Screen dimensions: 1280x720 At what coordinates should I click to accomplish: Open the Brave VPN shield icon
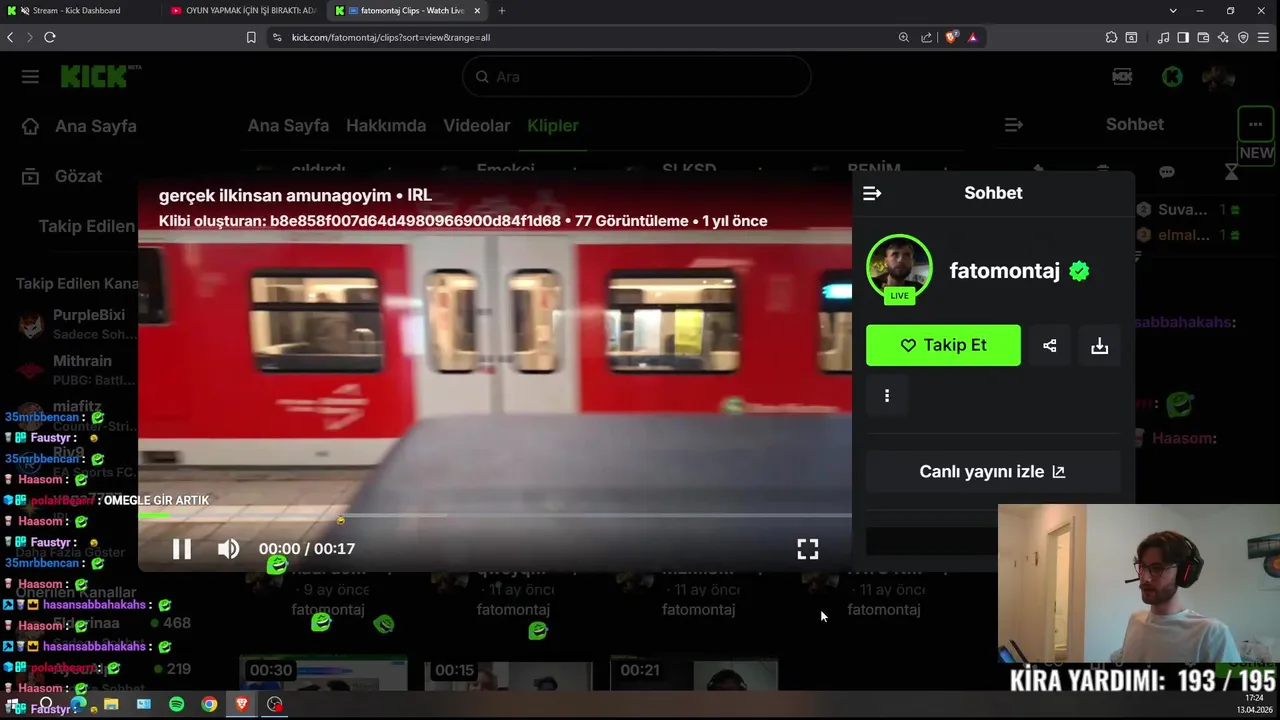[x=1243, y=37]
